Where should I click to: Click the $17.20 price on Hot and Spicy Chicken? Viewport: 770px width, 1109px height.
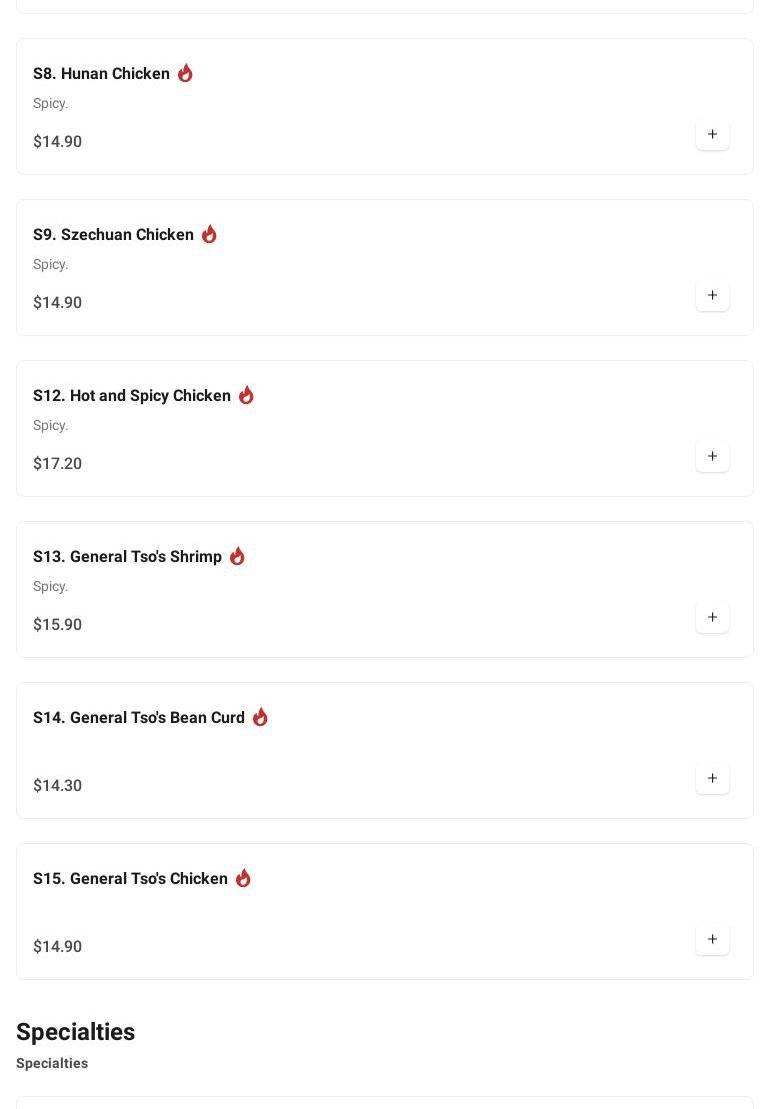tap(57, 463)
